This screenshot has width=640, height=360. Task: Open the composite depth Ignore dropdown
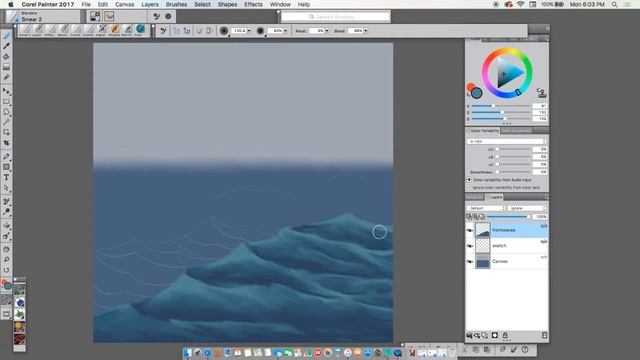pos(527,208)
